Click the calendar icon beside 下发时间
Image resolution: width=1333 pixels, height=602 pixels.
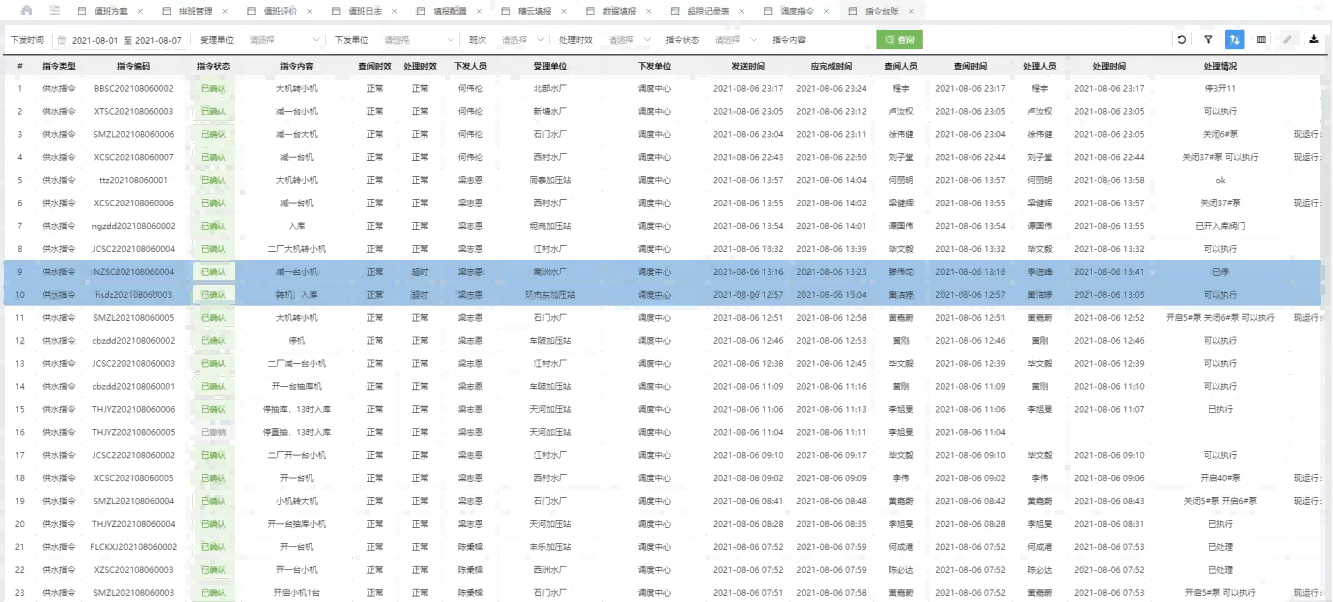(61, 40)
